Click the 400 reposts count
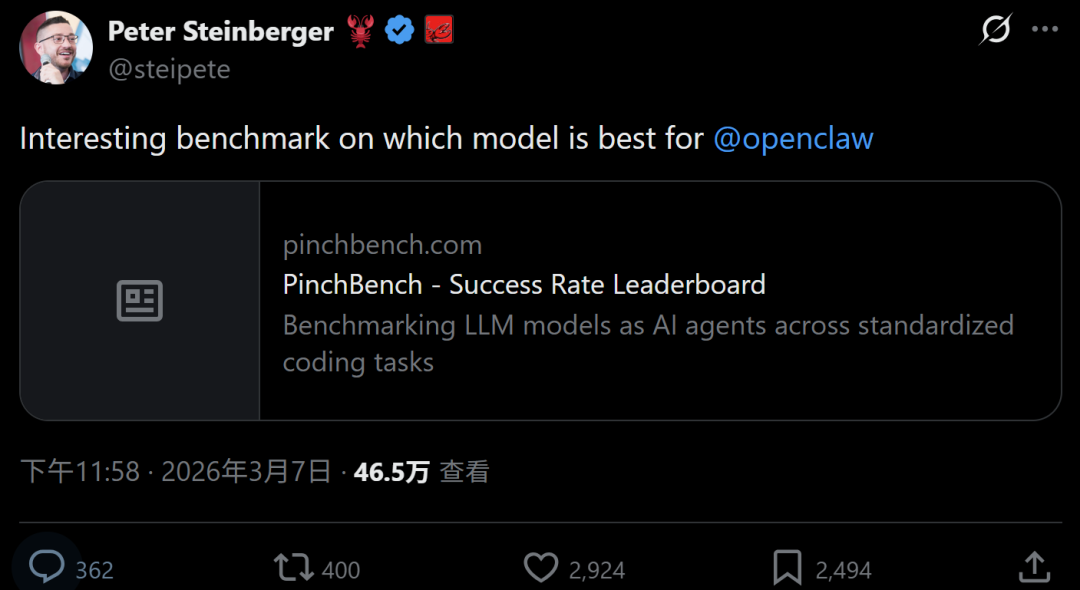This screenshot has height=590, width=1080. (x=341, y=570)
